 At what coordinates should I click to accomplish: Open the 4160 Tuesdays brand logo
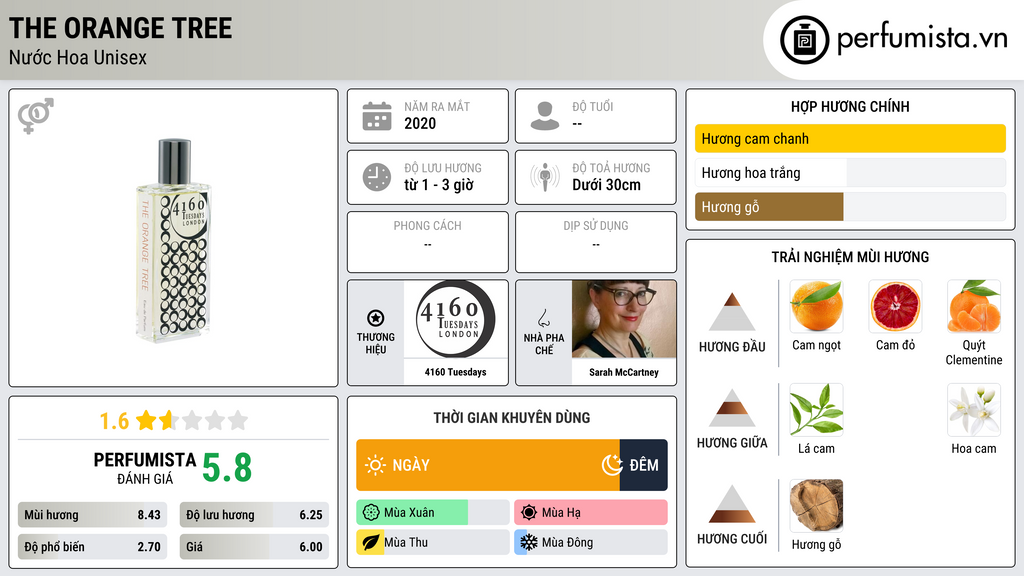click(x=456, y=319)
